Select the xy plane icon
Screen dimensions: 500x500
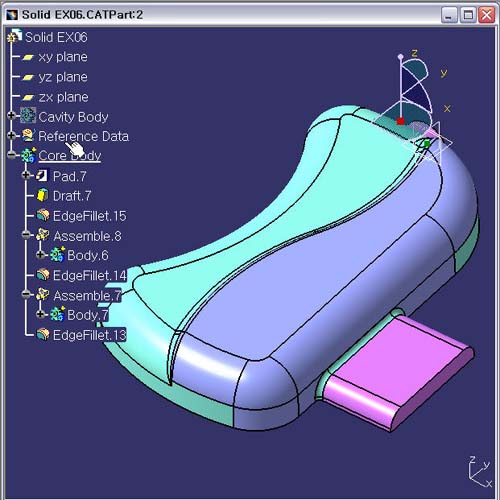[28, 57]
